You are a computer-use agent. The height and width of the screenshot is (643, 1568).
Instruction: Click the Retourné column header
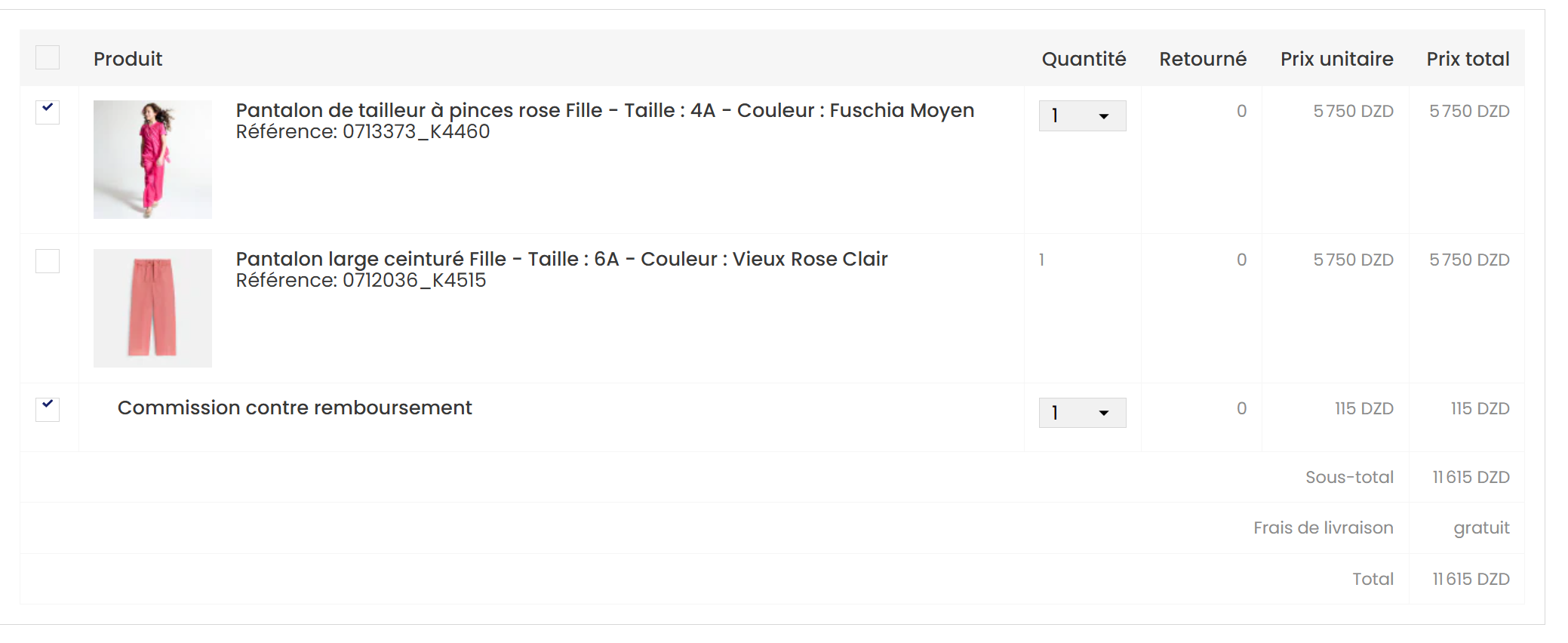coord(1203,59)
